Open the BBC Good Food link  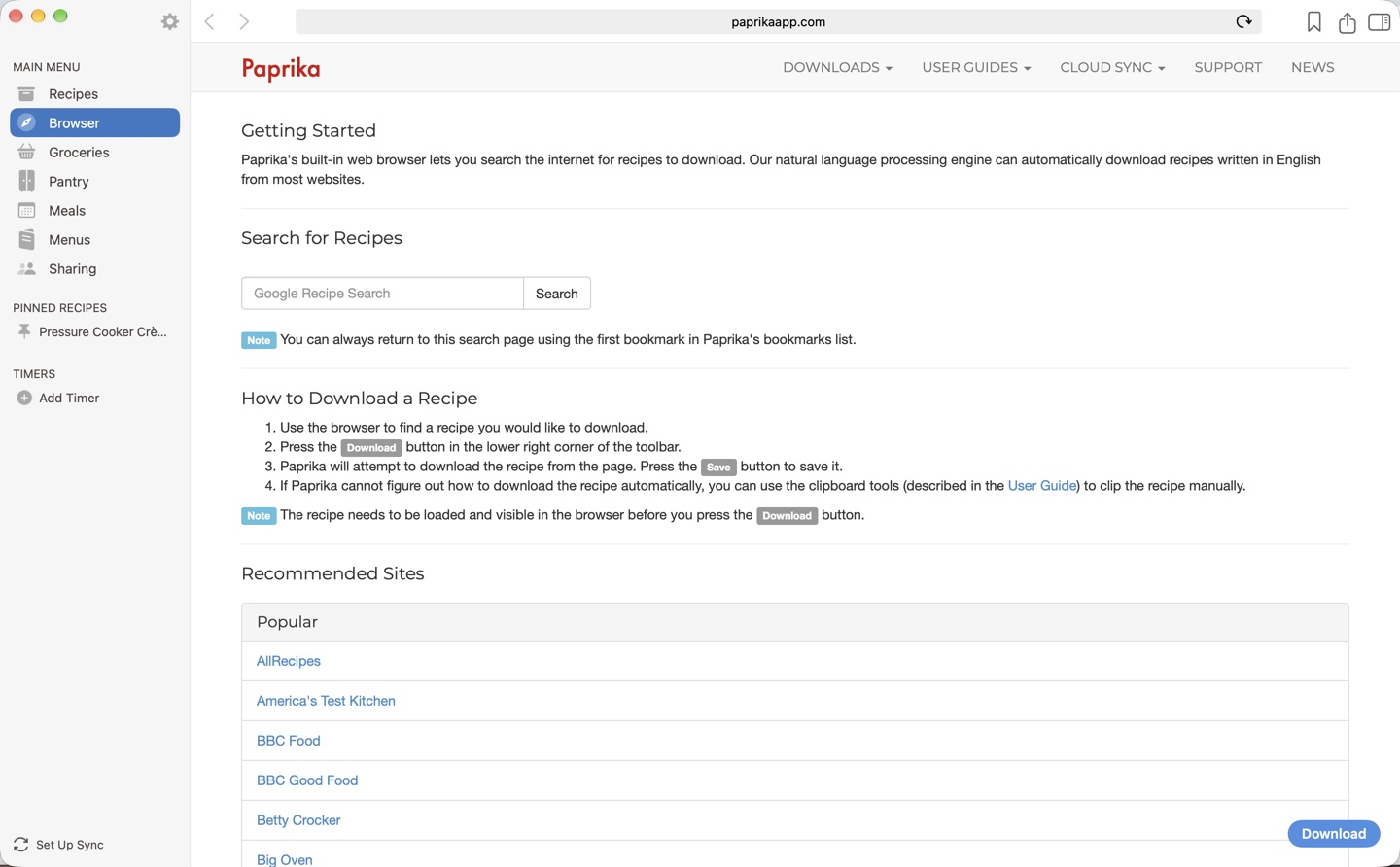click(307, 780)
